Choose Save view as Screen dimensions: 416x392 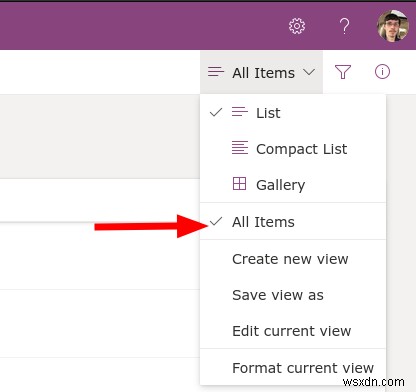click(293, 295)
